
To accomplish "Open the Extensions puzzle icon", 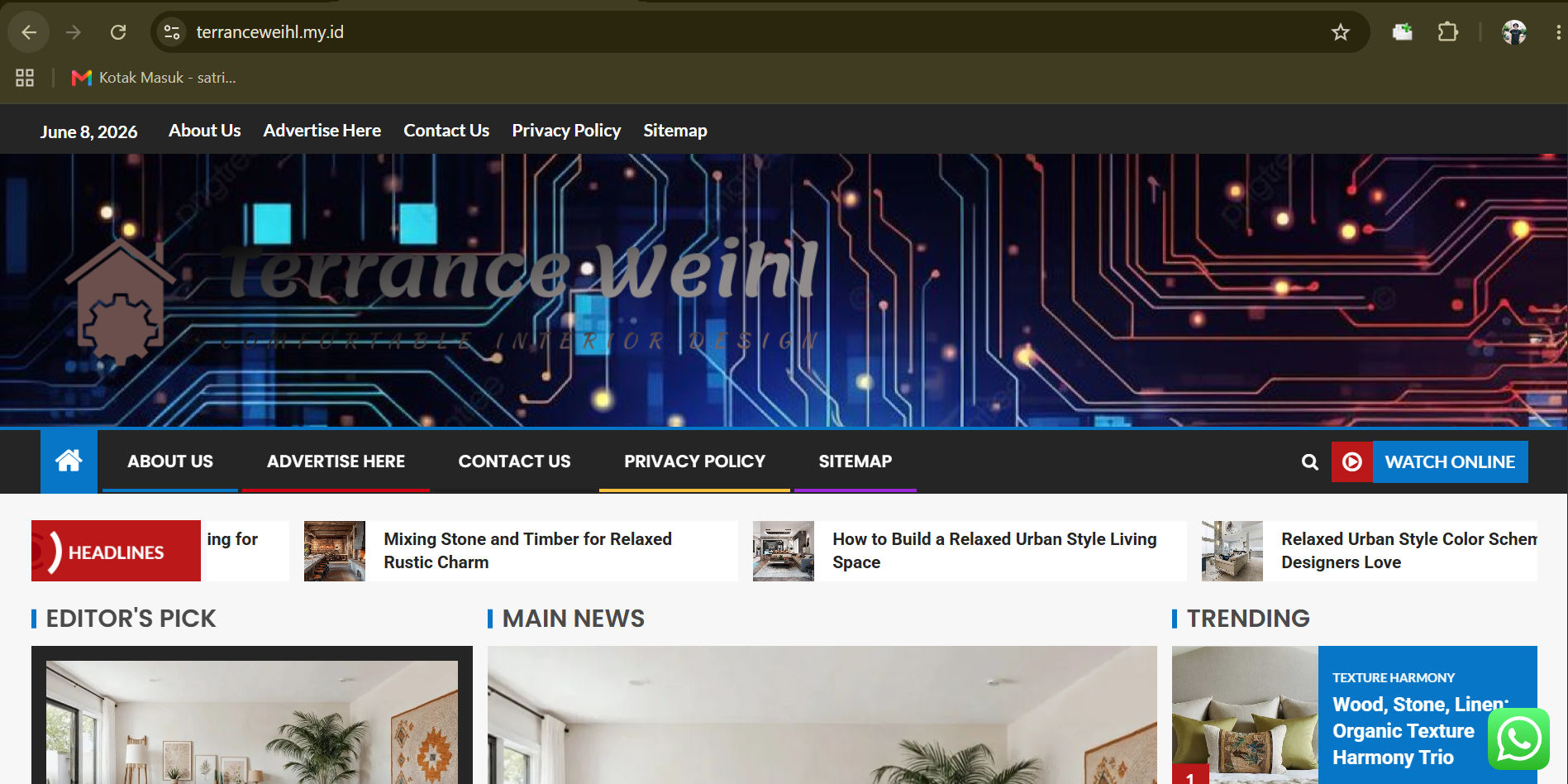I will (1447, 32).
